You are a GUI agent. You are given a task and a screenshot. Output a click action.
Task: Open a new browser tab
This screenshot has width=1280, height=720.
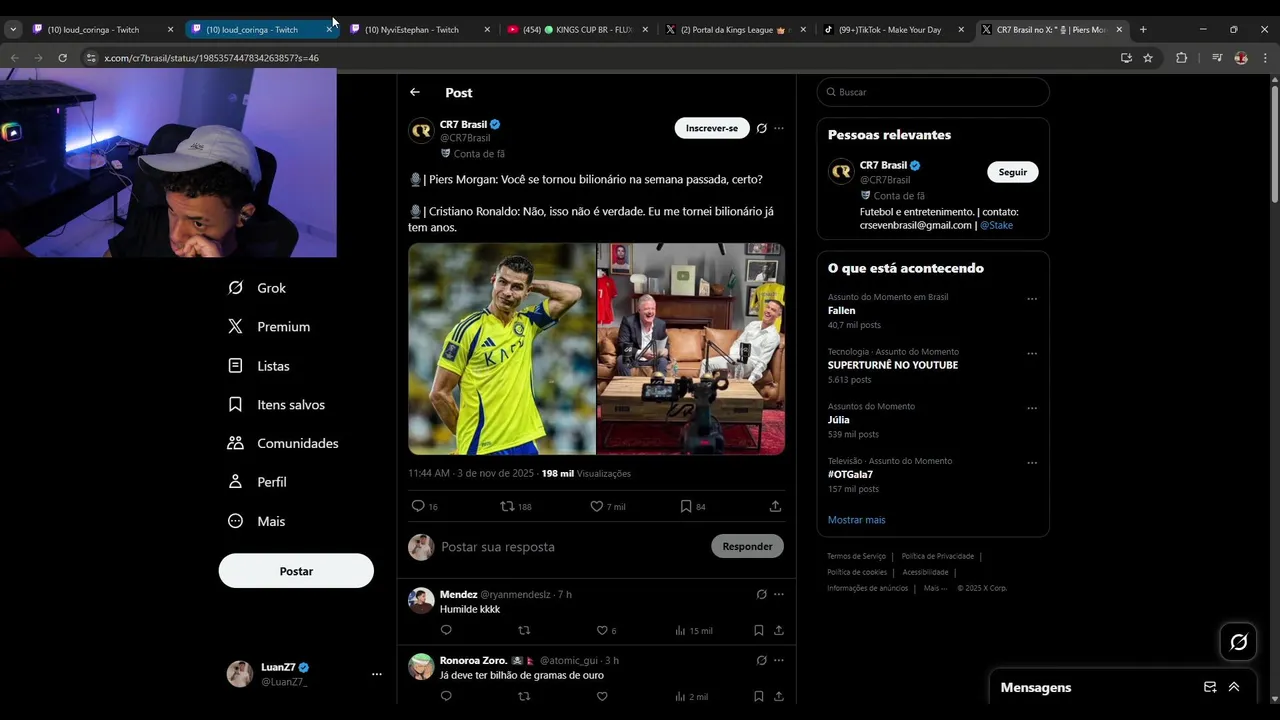click(1143, 30)
